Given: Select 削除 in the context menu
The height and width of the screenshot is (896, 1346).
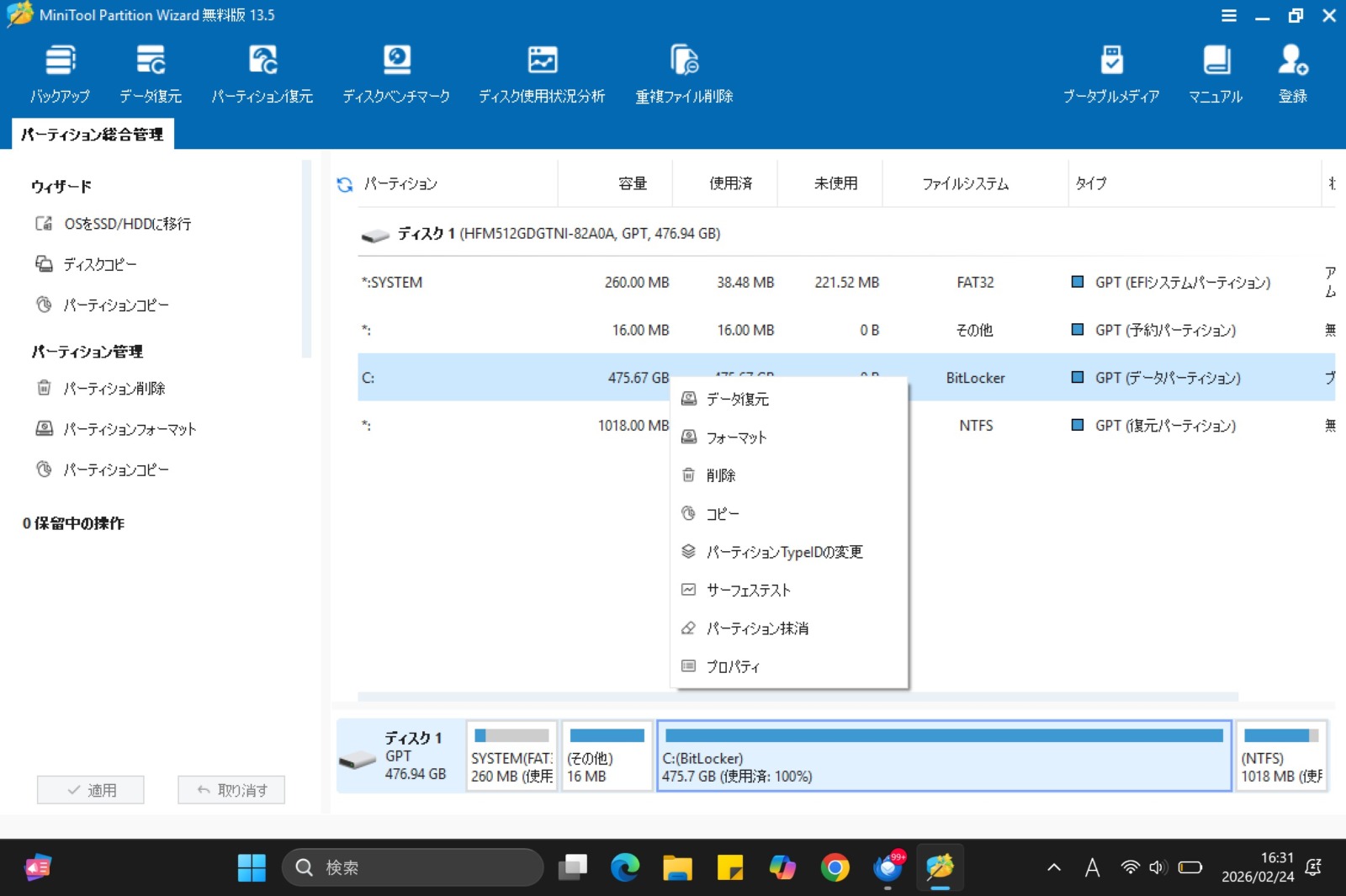Looking at the screenshot, I should (721, 475).
